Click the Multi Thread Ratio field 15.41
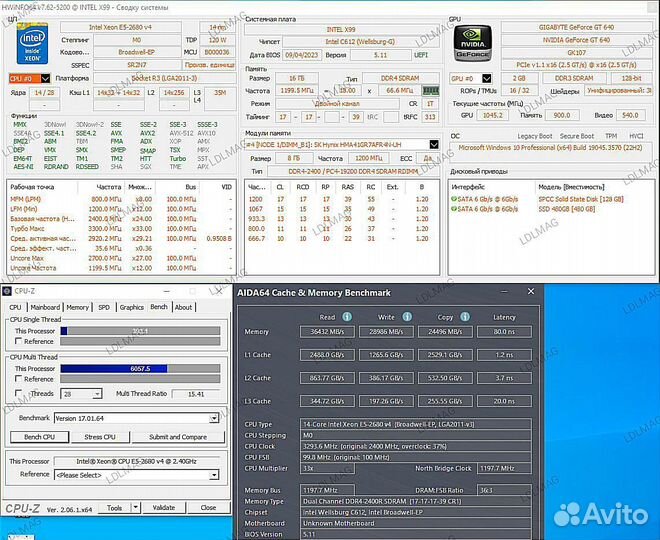 coord(196,394)
